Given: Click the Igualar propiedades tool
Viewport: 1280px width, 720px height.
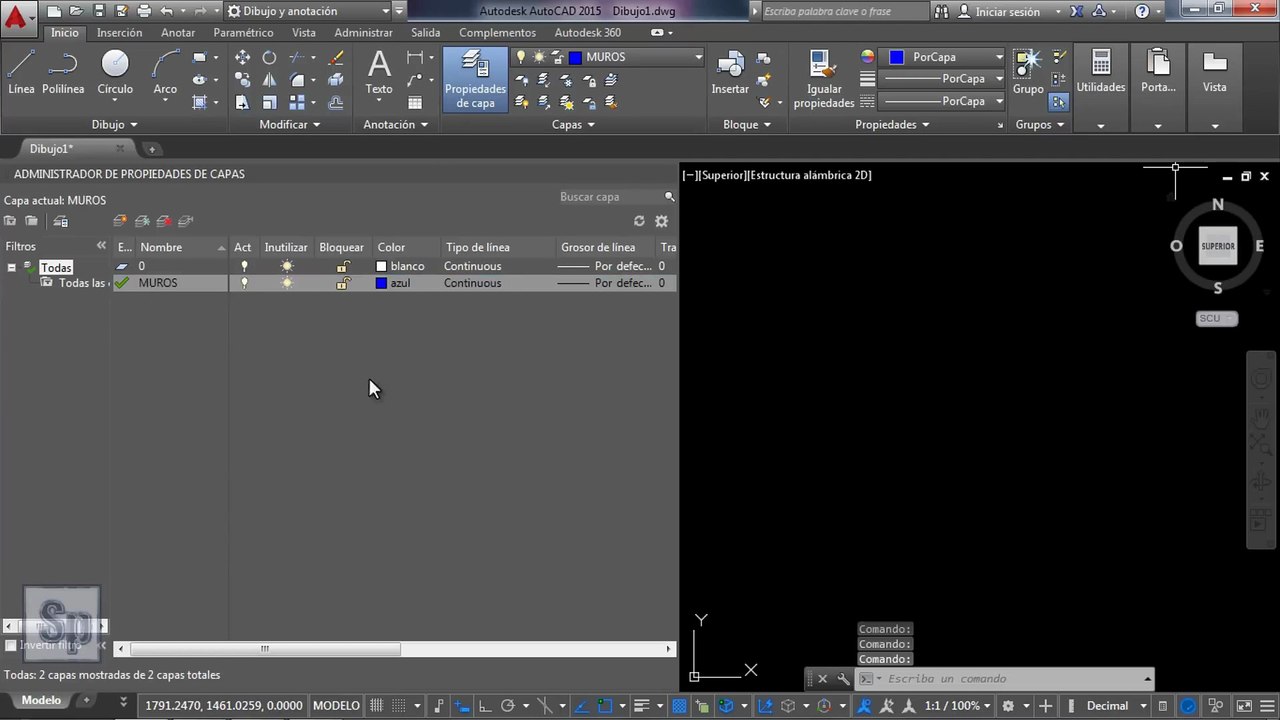Looking at the screenshot, I should pos(824,79).
